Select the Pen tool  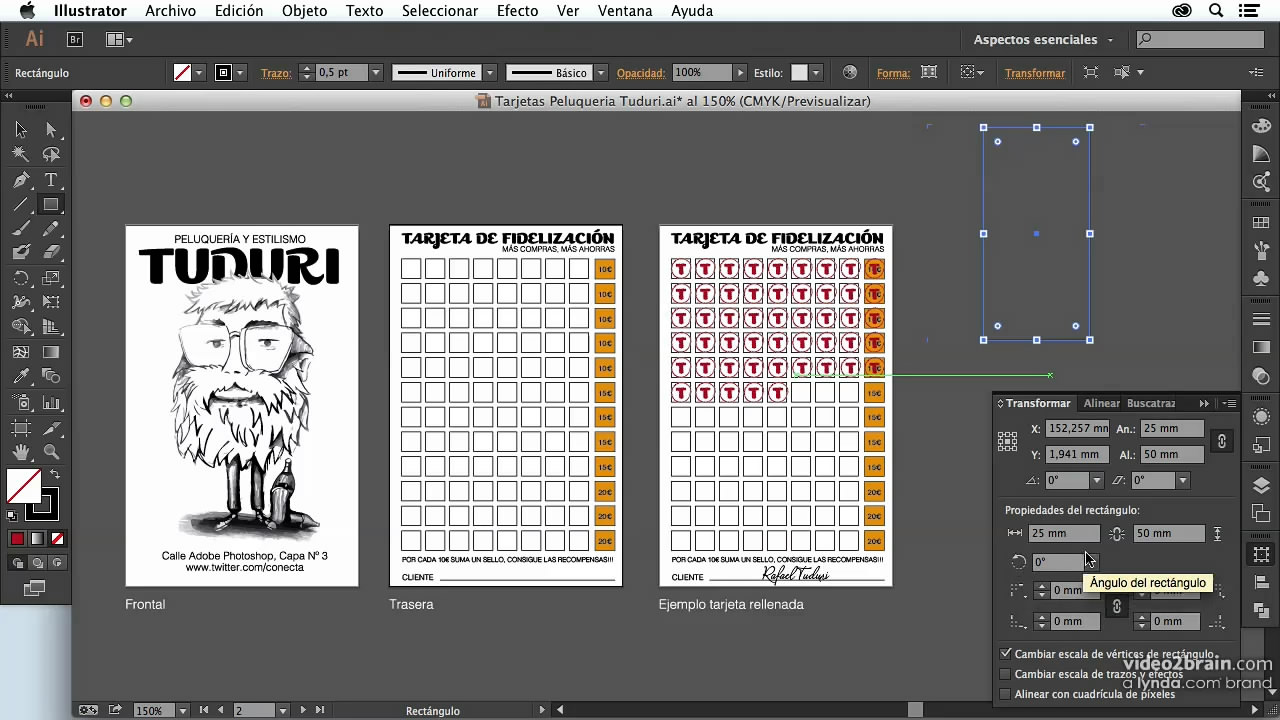pos(21,180)
